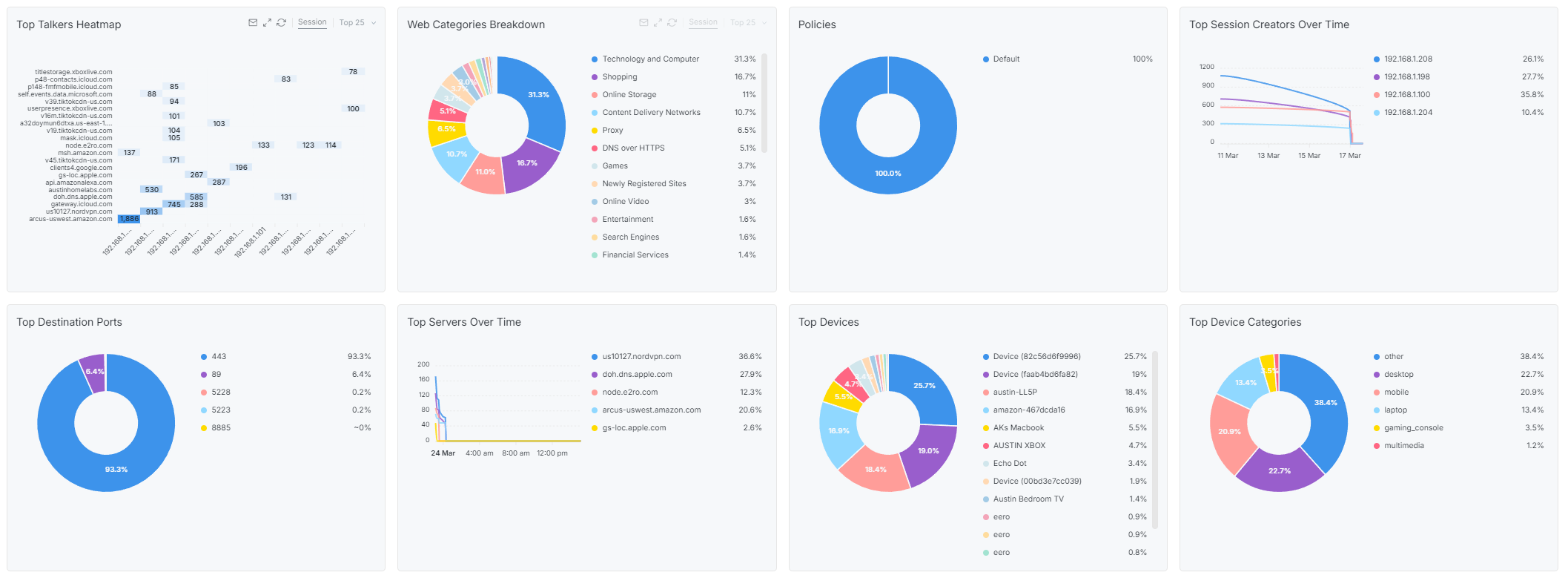Toggle 192.168.1.198 series in Session Creators legend

[1458, 77]
